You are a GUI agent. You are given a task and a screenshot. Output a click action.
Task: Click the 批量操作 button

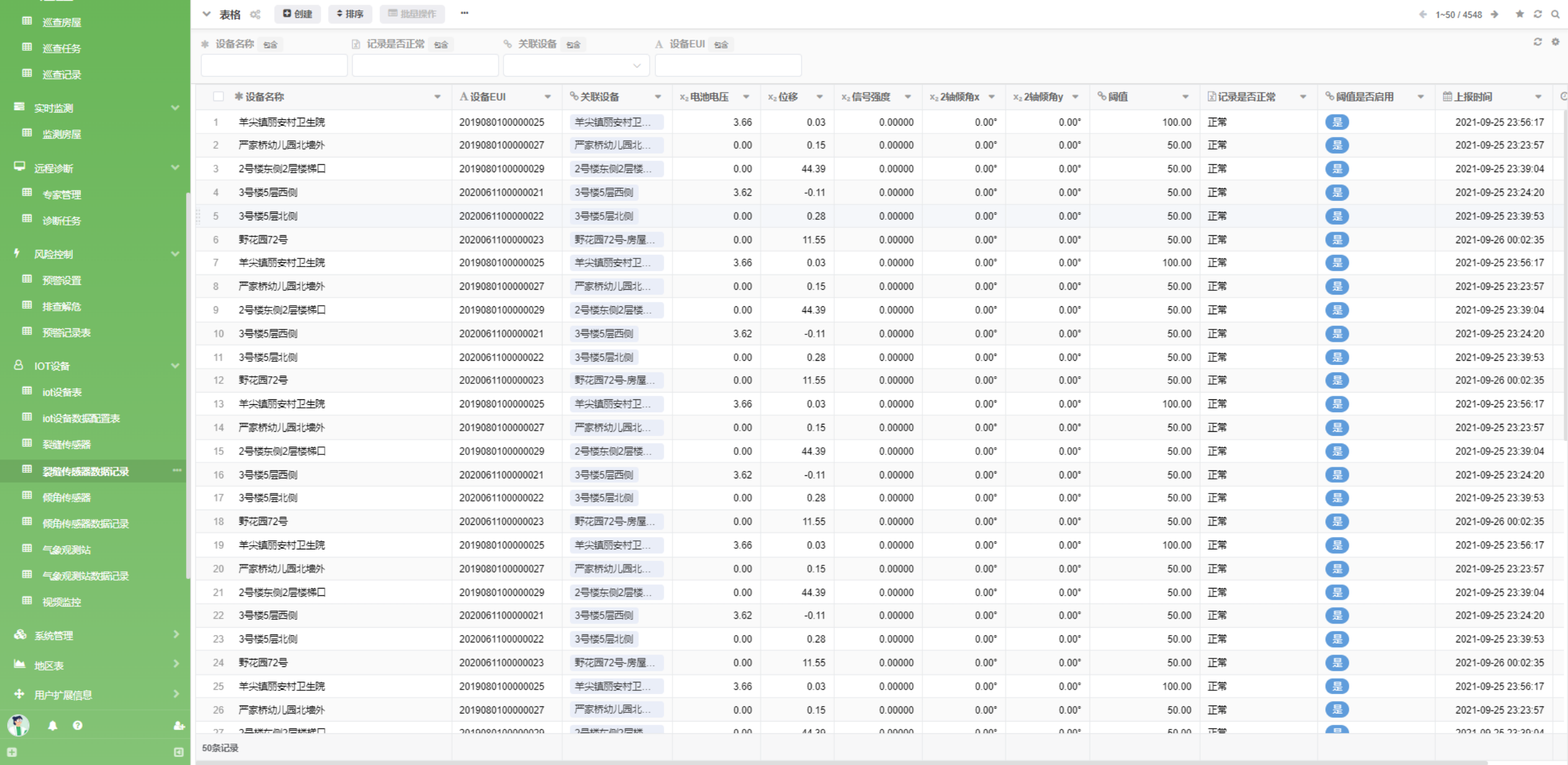tap(412, 13)
